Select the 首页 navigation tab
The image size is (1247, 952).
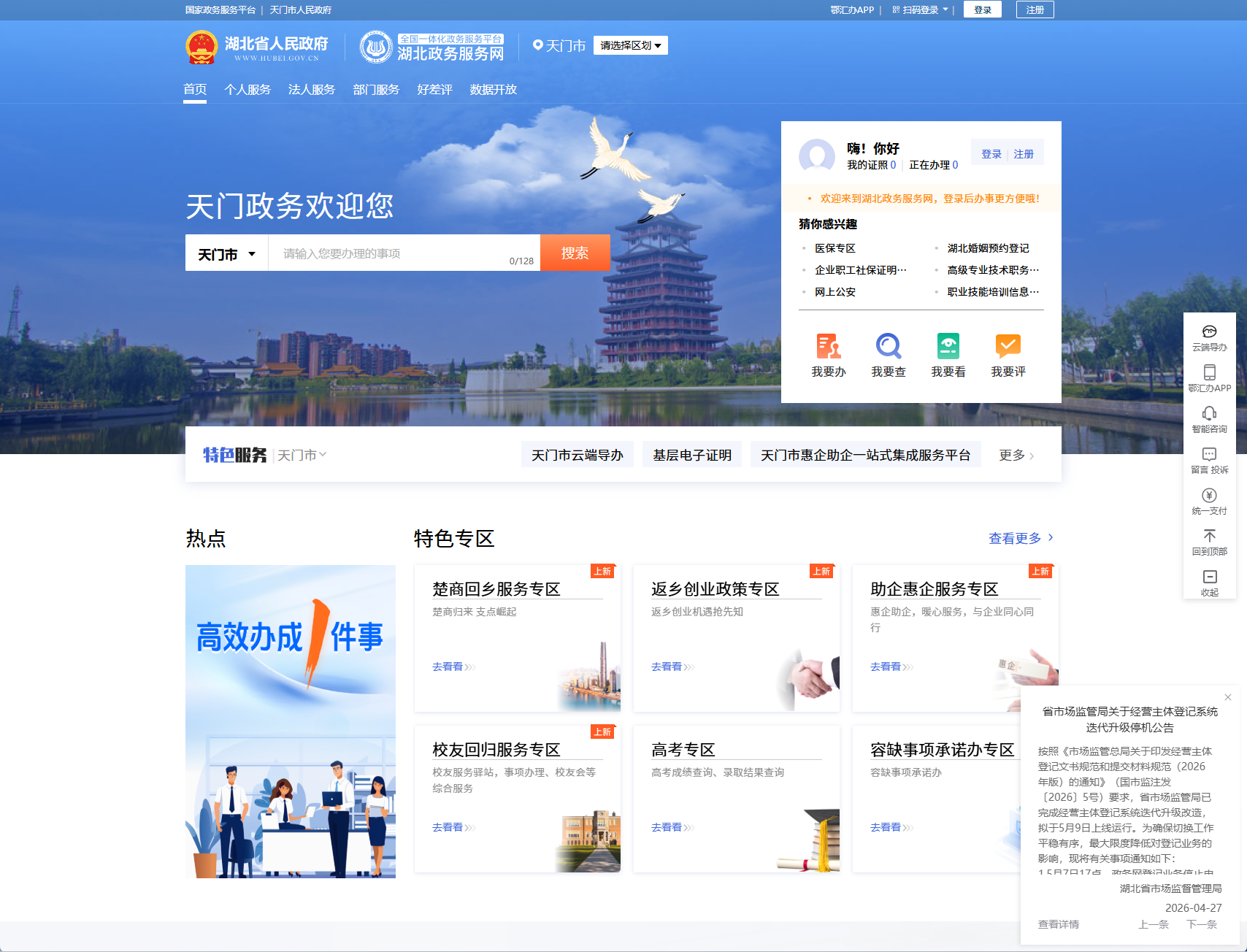195,89
